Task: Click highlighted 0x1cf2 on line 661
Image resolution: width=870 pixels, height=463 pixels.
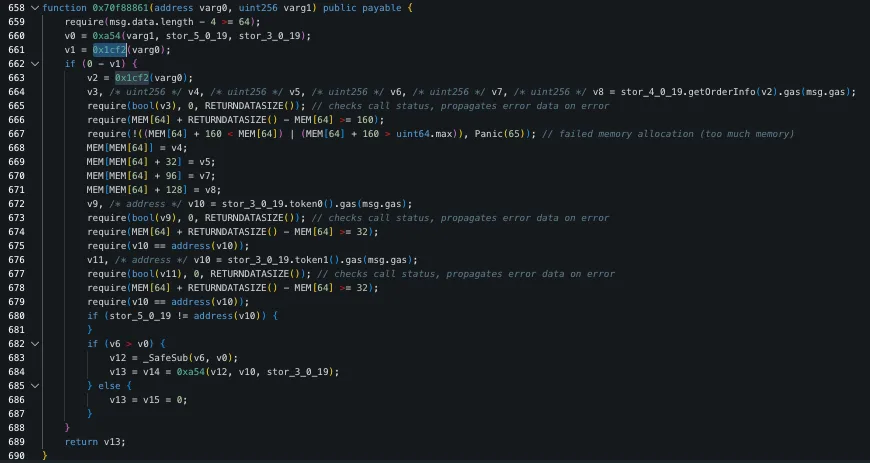Action: coord(109,50)
